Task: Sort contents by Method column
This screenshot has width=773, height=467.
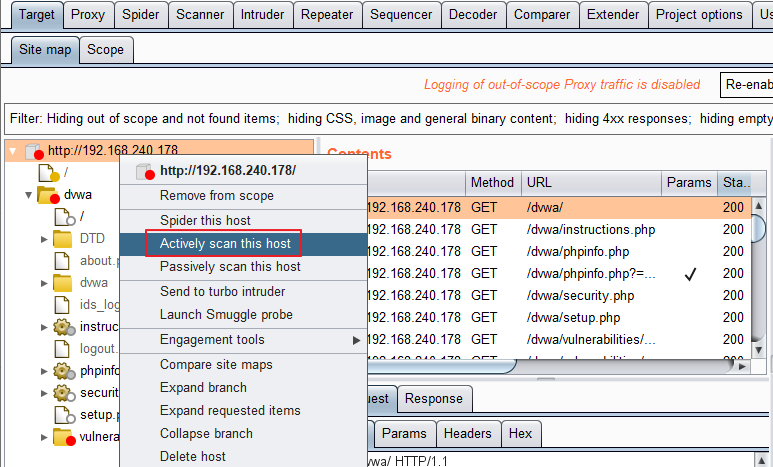Action: coord(493,183)
